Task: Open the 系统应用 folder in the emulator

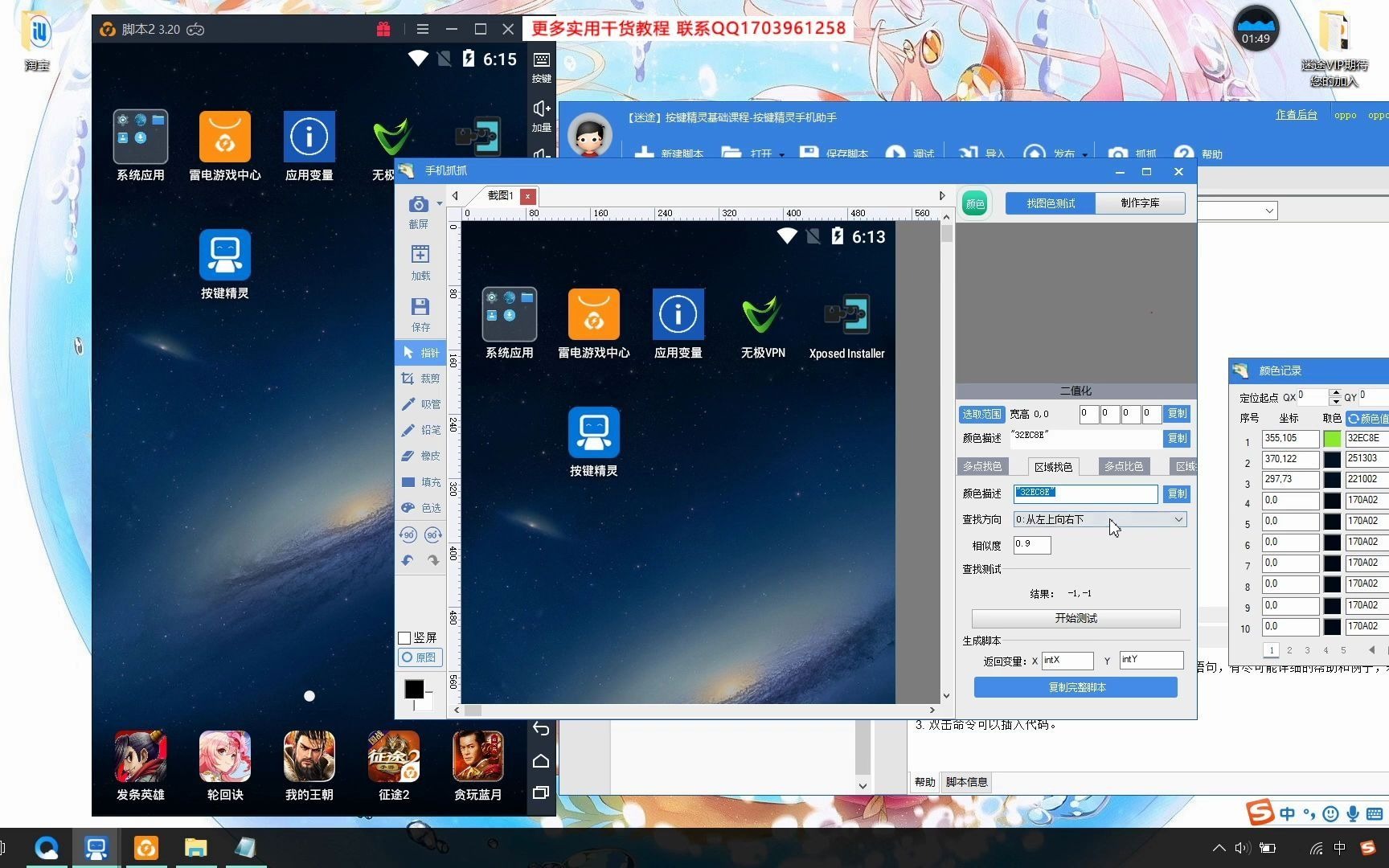Action: (x=141, y=146)
